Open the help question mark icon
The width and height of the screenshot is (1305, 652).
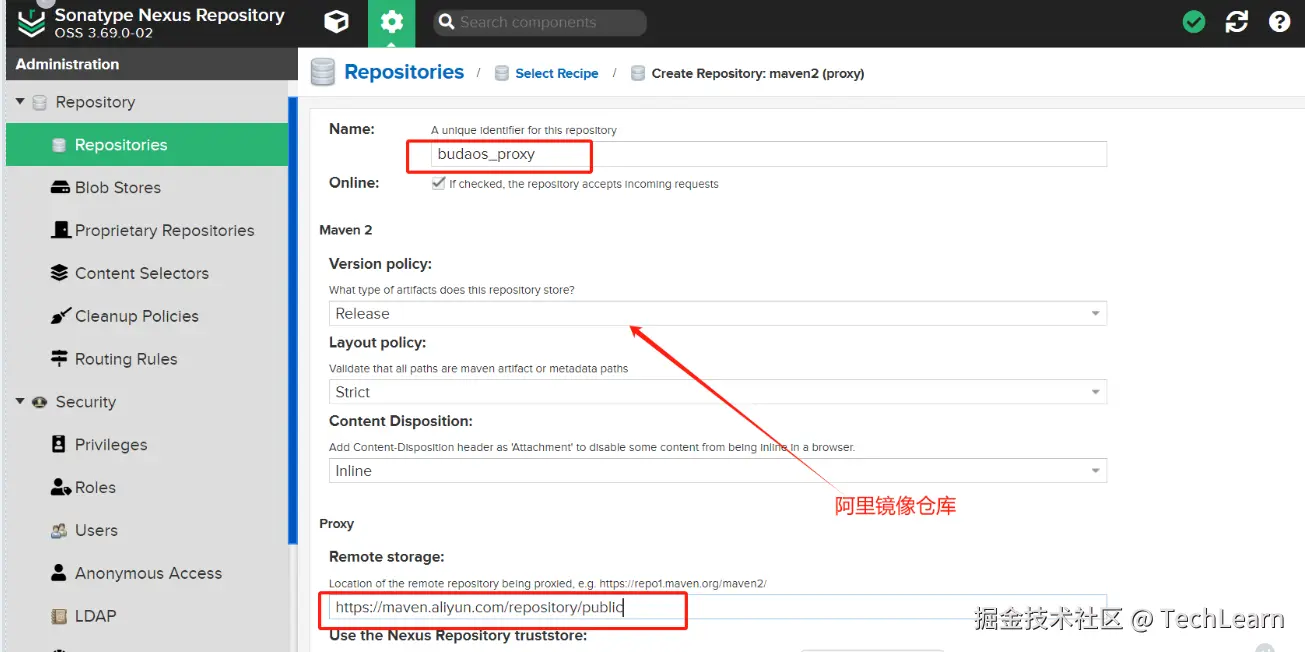point(1279,22)
